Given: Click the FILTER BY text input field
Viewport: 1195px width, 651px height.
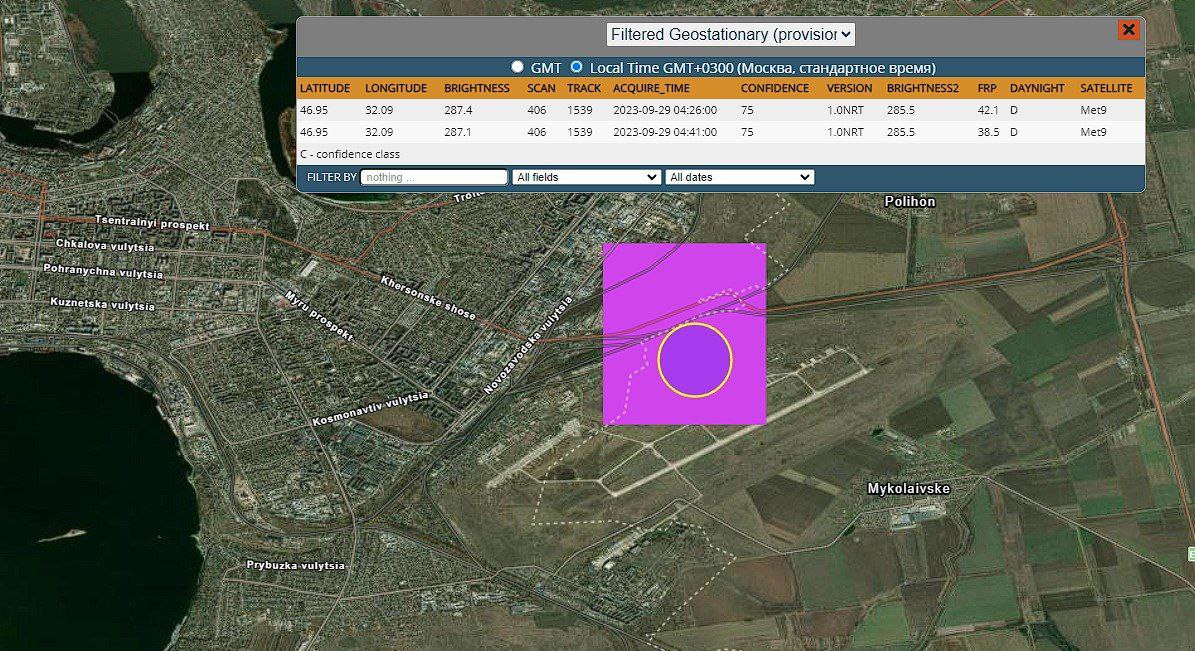Looking at the screenshot, I should click(x=434, y=177).
